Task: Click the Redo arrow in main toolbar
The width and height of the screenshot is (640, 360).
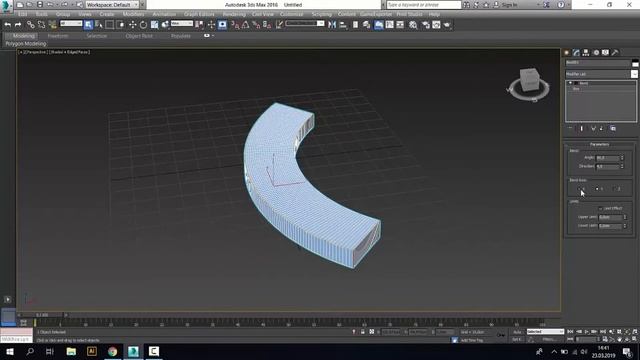Action: 18,25
